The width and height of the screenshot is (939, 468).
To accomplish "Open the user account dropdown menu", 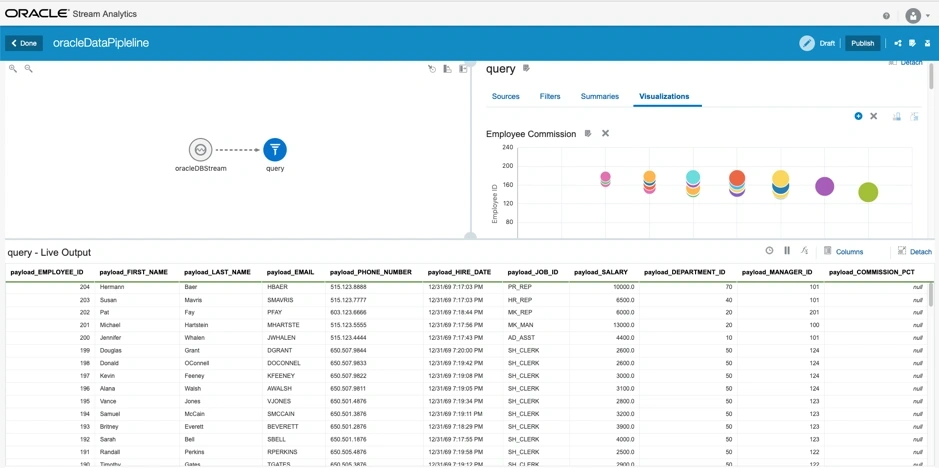I will tap(917, 16).
